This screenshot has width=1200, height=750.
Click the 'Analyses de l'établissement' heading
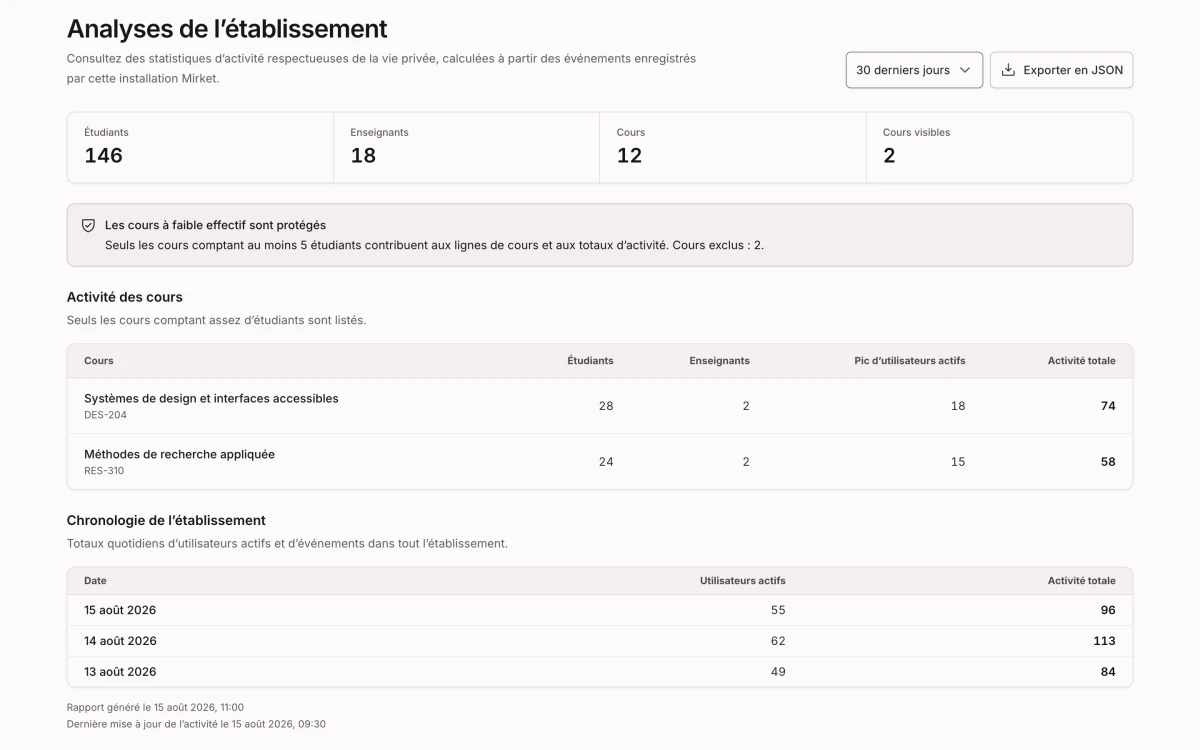pos(227,28)
